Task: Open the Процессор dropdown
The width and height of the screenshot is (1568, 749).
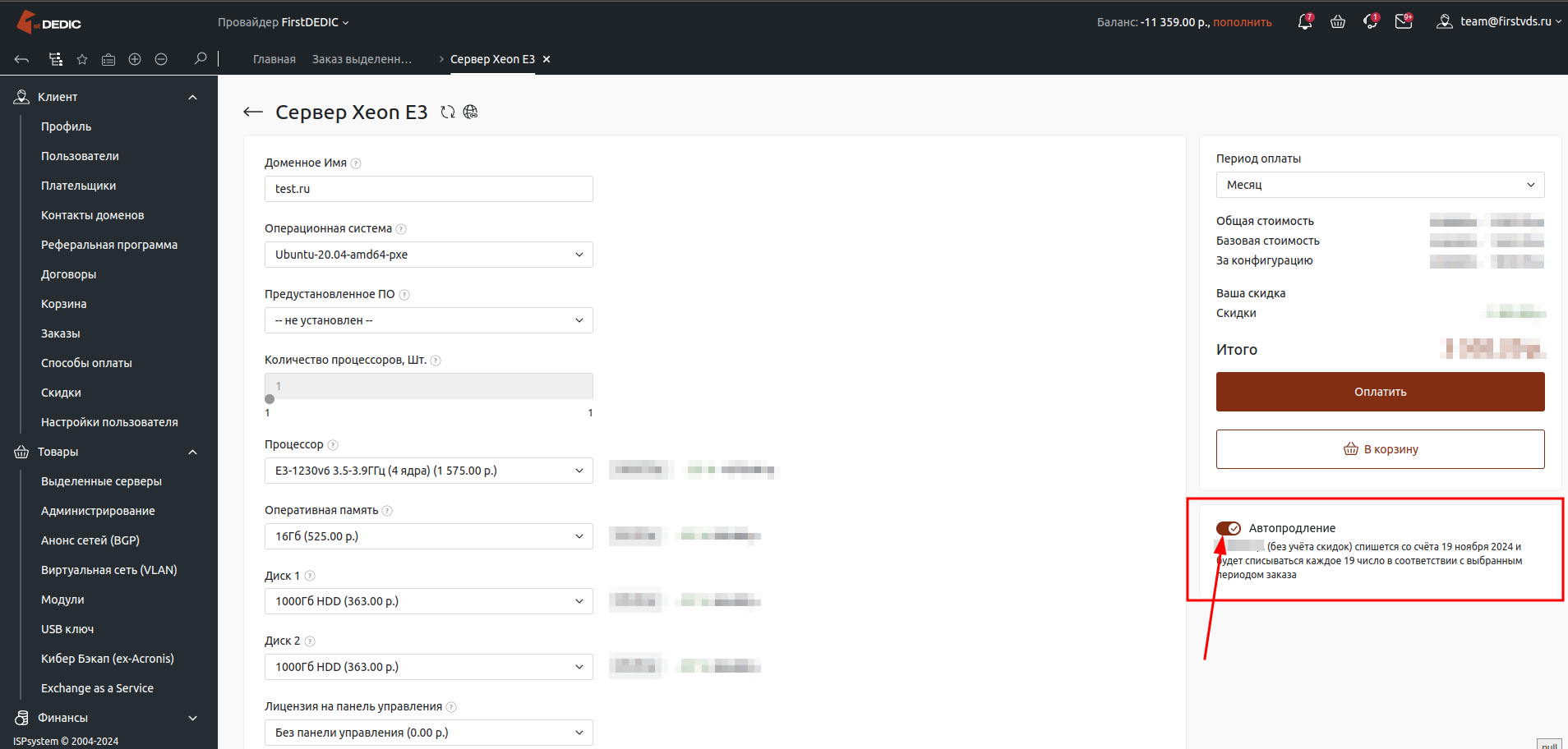Action: coord(429,471)
